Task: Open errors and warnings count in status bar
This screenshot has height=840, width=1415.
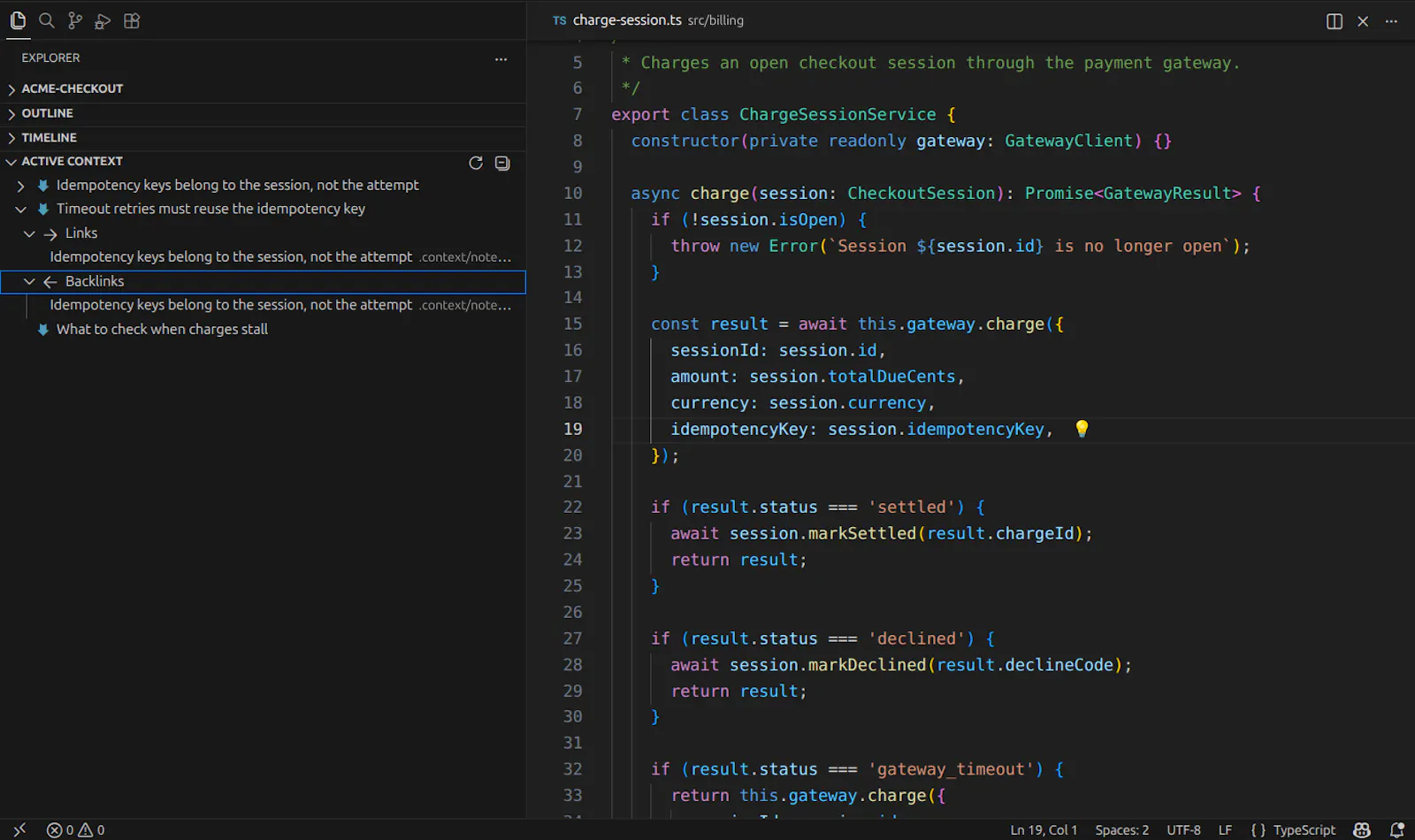Action: point(76,829)
